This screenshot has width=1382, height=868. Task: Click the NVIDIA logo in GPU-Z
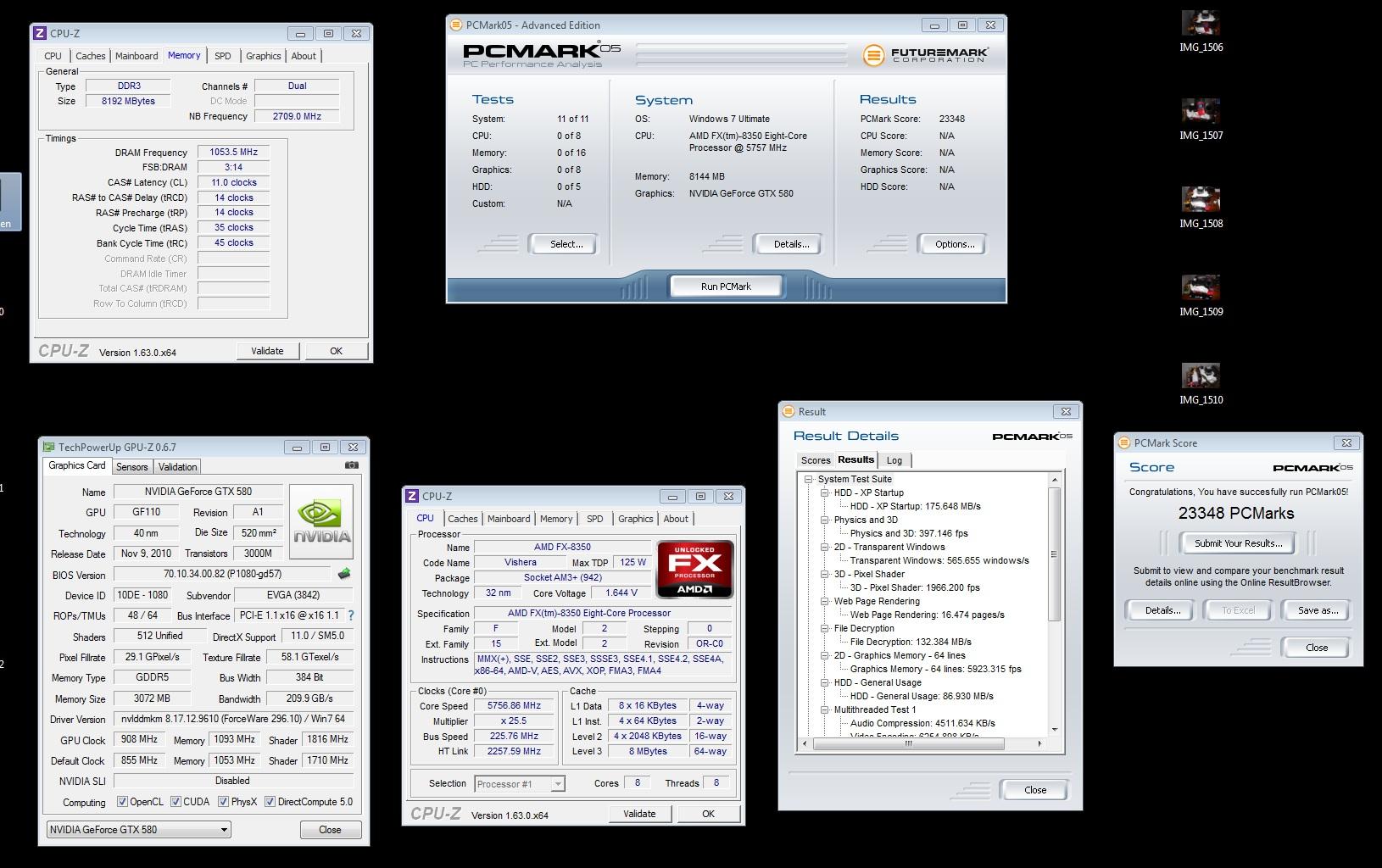coord(321,521)
